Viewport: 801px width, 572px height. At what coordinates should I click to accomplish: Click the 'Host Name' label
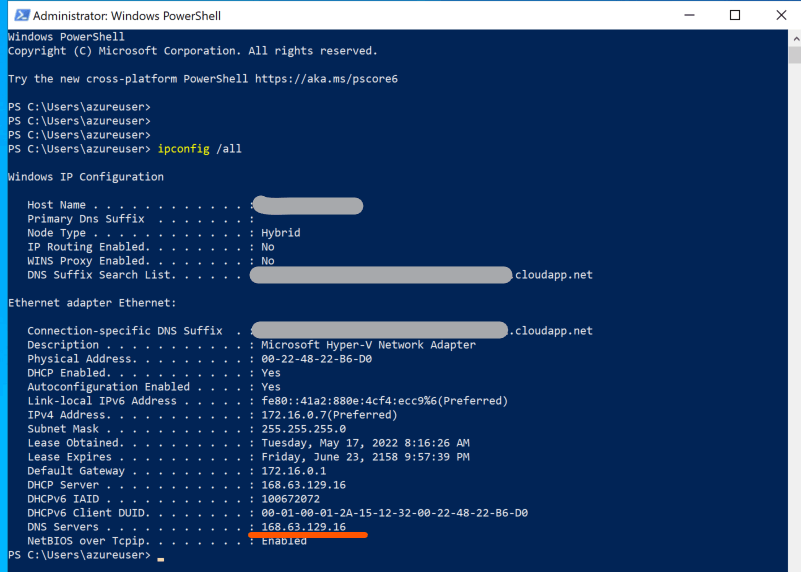point(56,205)
